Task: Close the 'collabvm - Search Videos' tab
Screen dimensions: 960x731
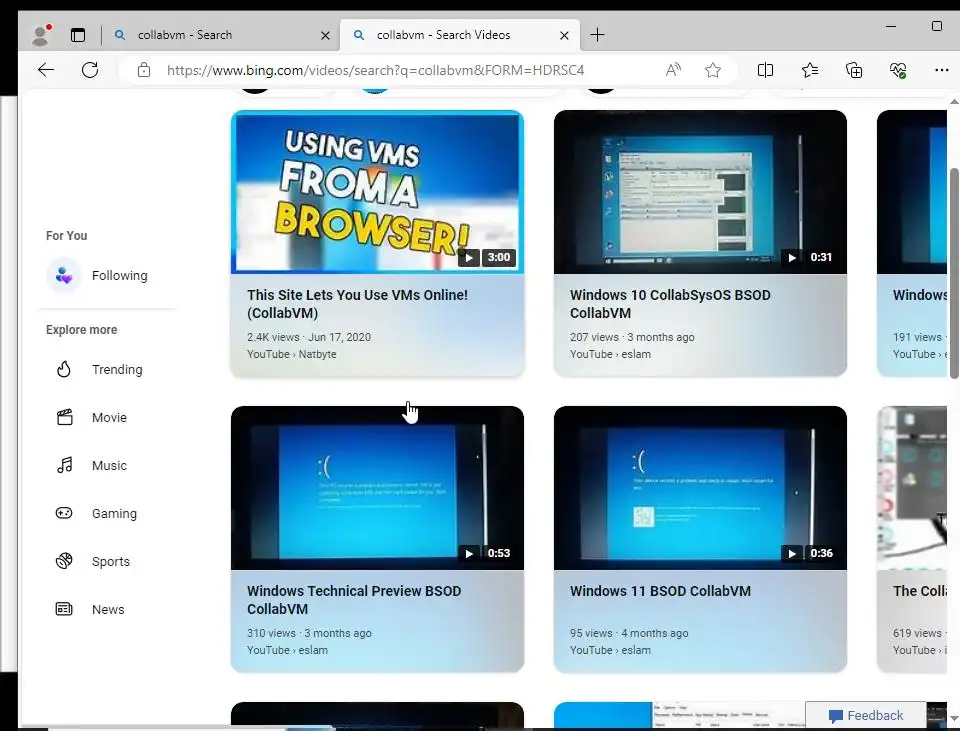Action: 564,36
